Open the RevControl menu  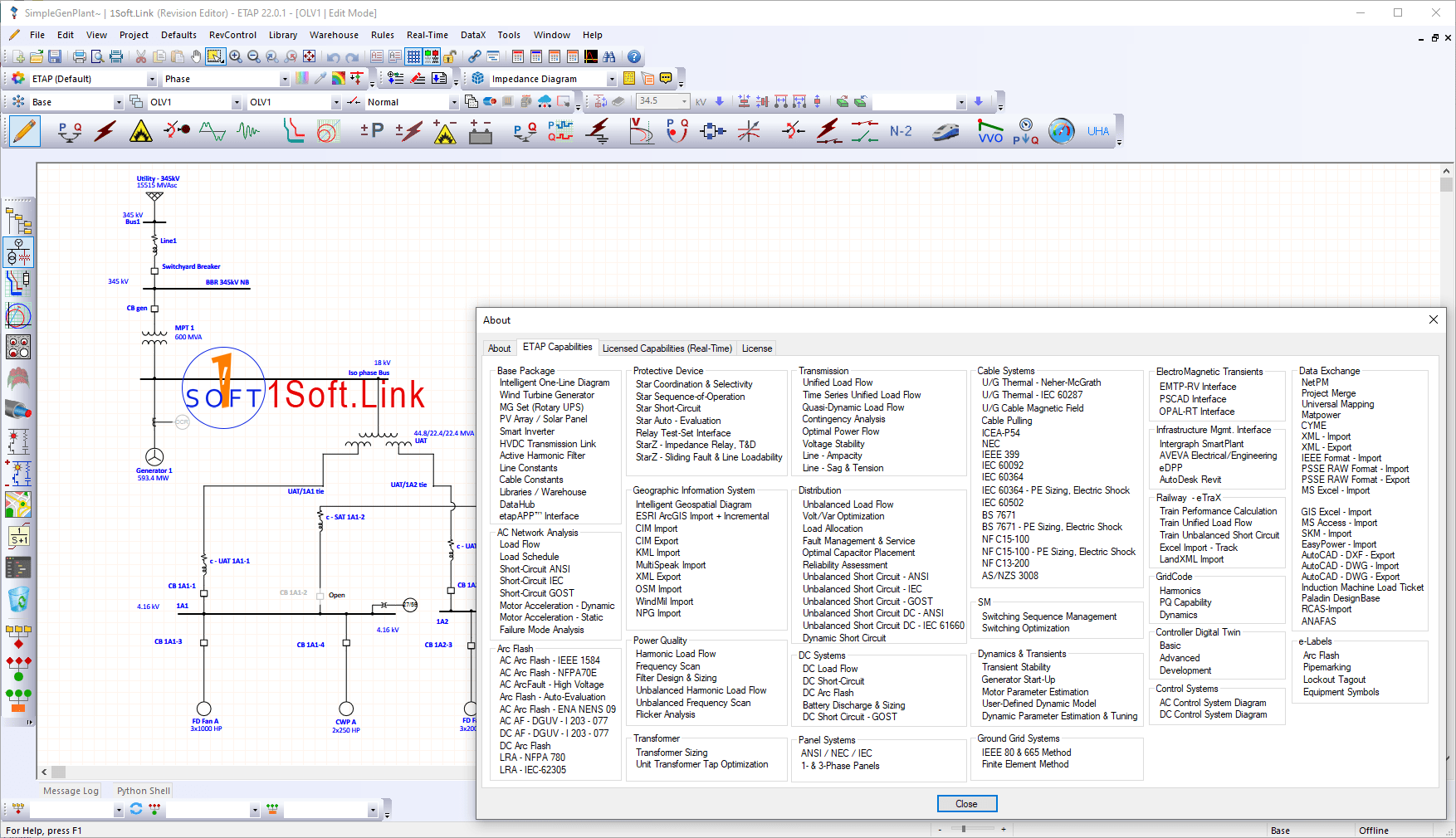click(232, 35)
